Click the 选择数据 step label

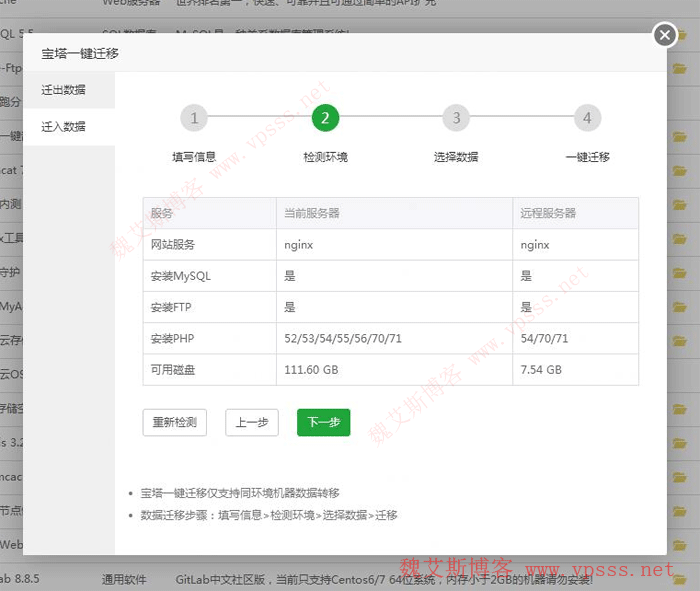[456, 157]
